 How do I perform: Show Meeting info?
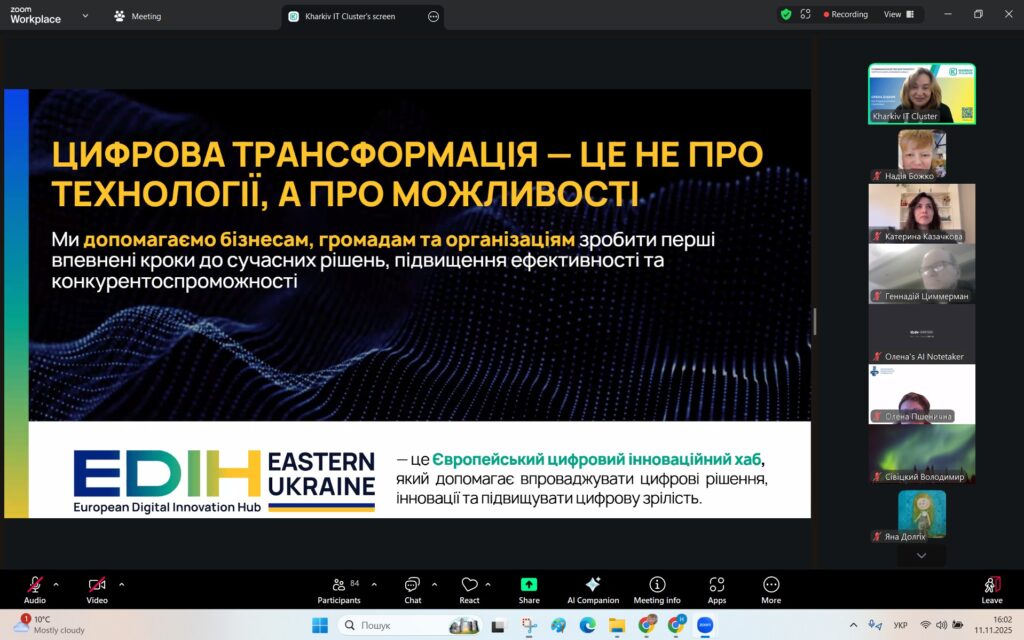point(657,589)
